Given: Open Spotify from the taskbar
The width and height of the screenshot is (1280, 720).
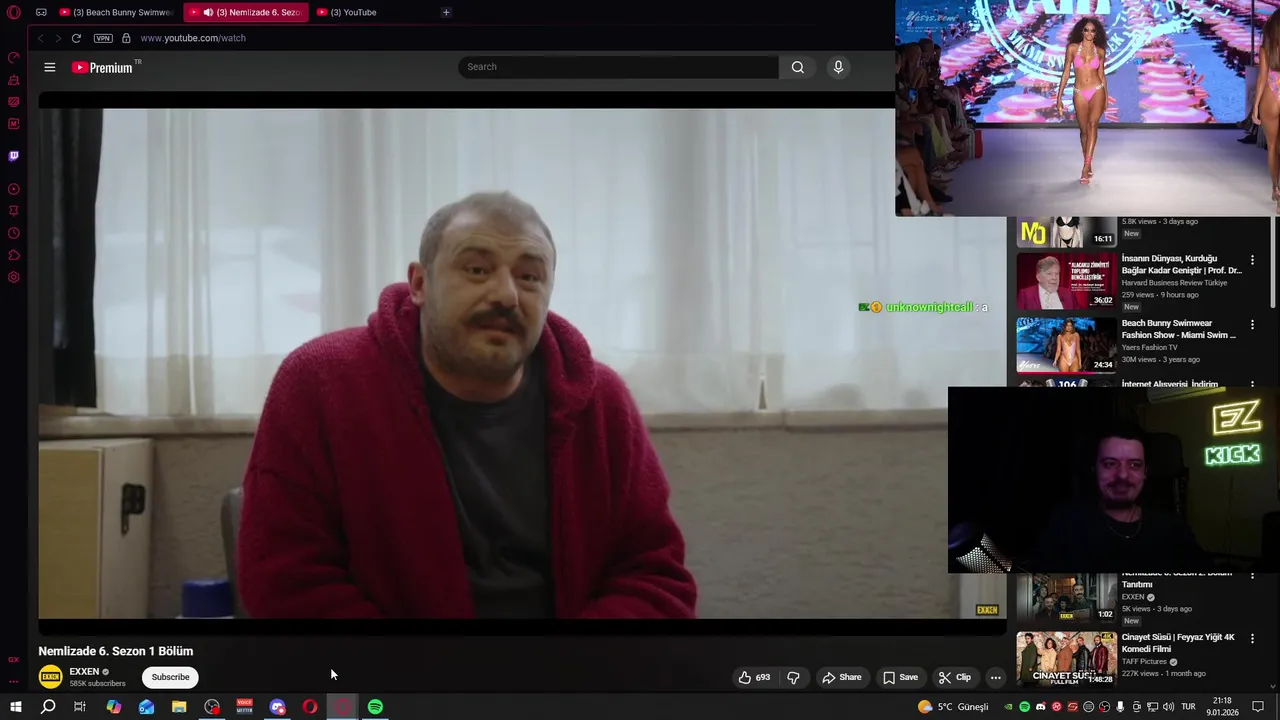Looking at the screenshot, I should (x=375, y=707).
